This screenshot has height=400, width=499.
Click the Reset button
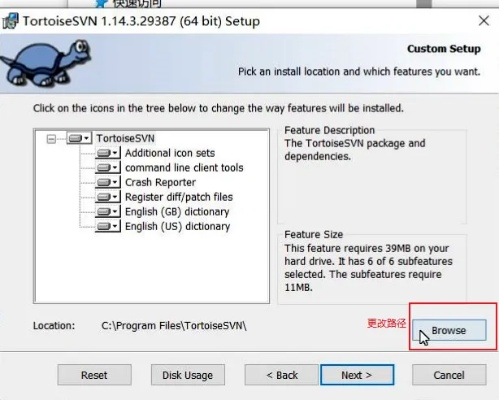(94, 375)
